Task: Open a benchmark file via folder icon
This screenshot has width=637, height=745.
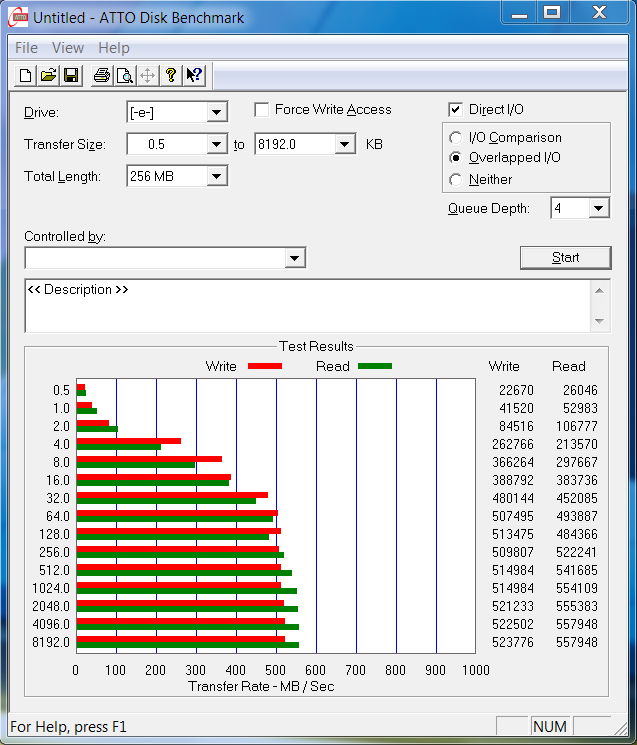Action: tap(48, 76)
